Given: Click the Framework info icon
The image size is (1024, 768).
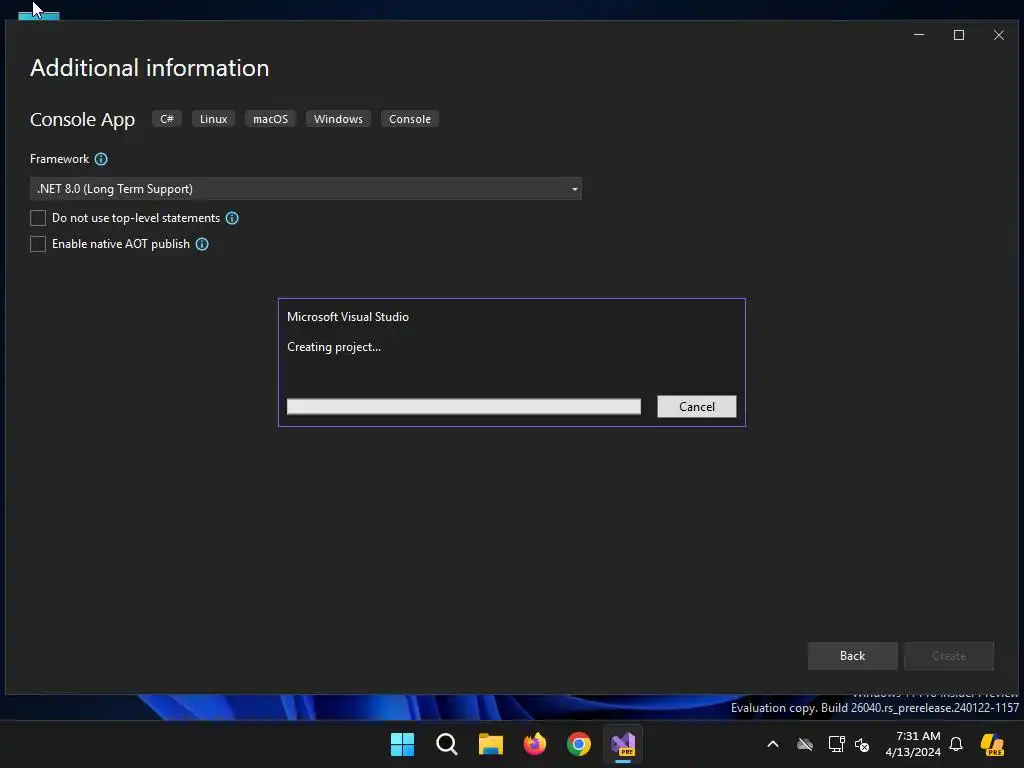Looking at the screenshot, I should tap(101, 159).
